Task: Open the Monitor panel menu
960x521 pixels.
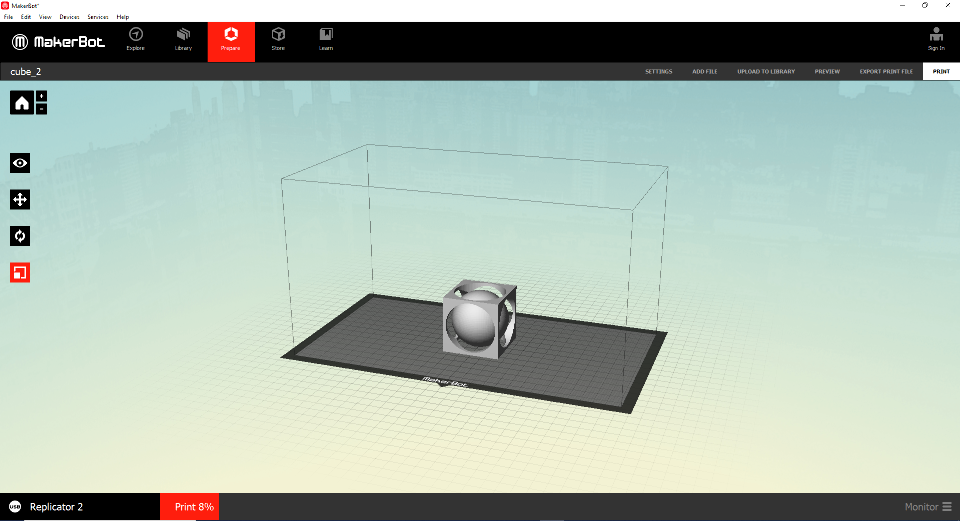Action: (x=928, y=507)
